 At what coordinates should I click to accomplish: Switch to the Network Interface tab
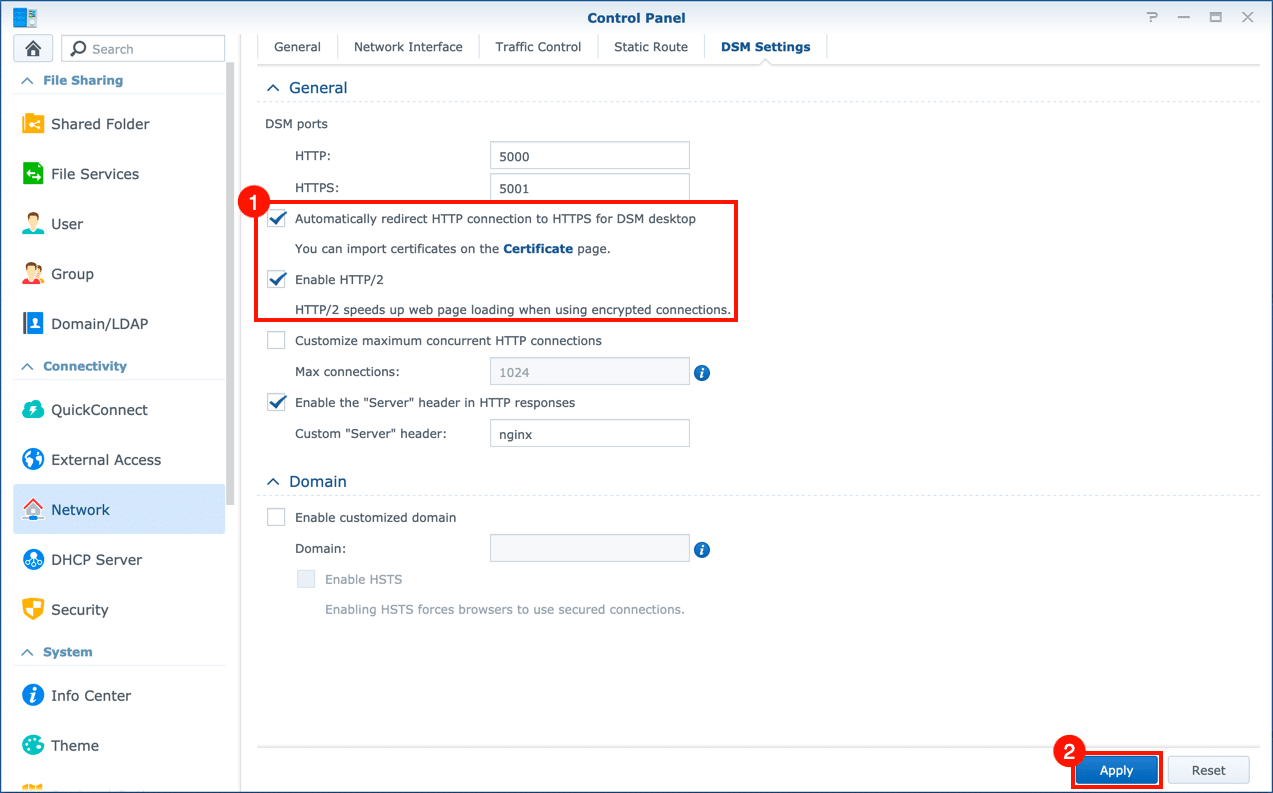point(408,47)
